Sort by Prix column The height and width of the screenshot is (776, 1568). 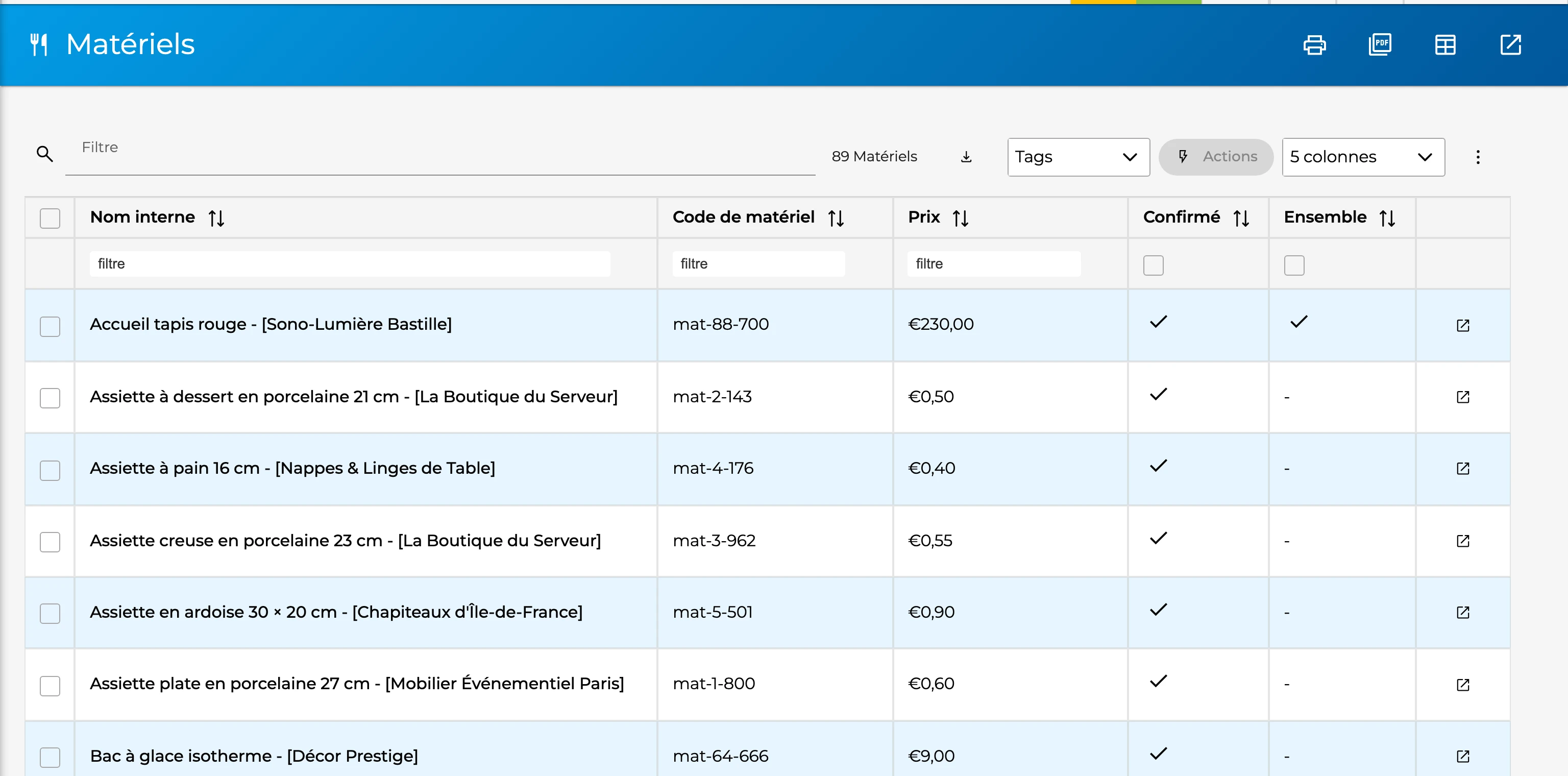point(961,218)
